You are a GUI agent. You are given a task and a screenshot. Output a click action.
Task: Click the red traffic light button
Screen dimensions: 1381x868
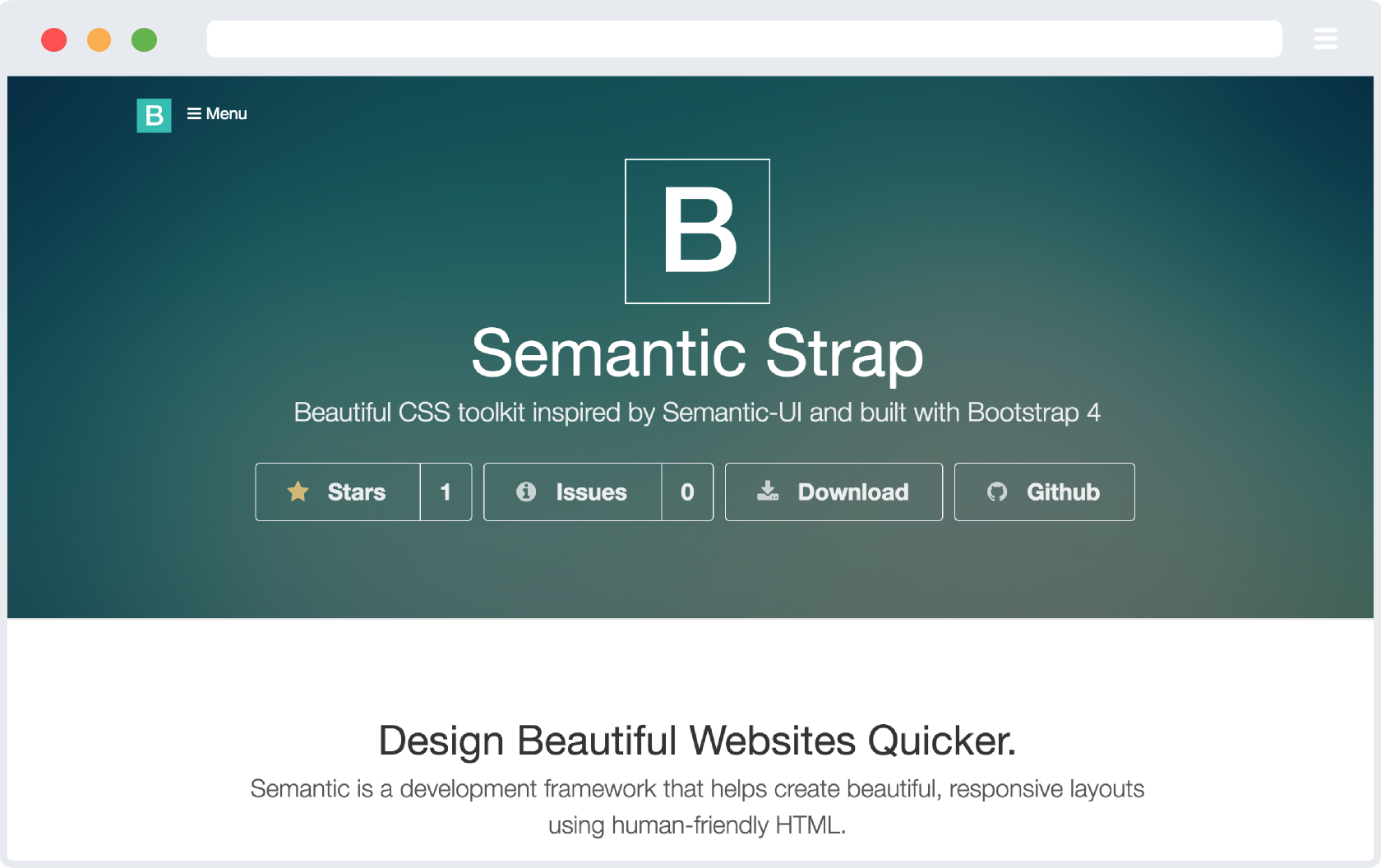54,39
